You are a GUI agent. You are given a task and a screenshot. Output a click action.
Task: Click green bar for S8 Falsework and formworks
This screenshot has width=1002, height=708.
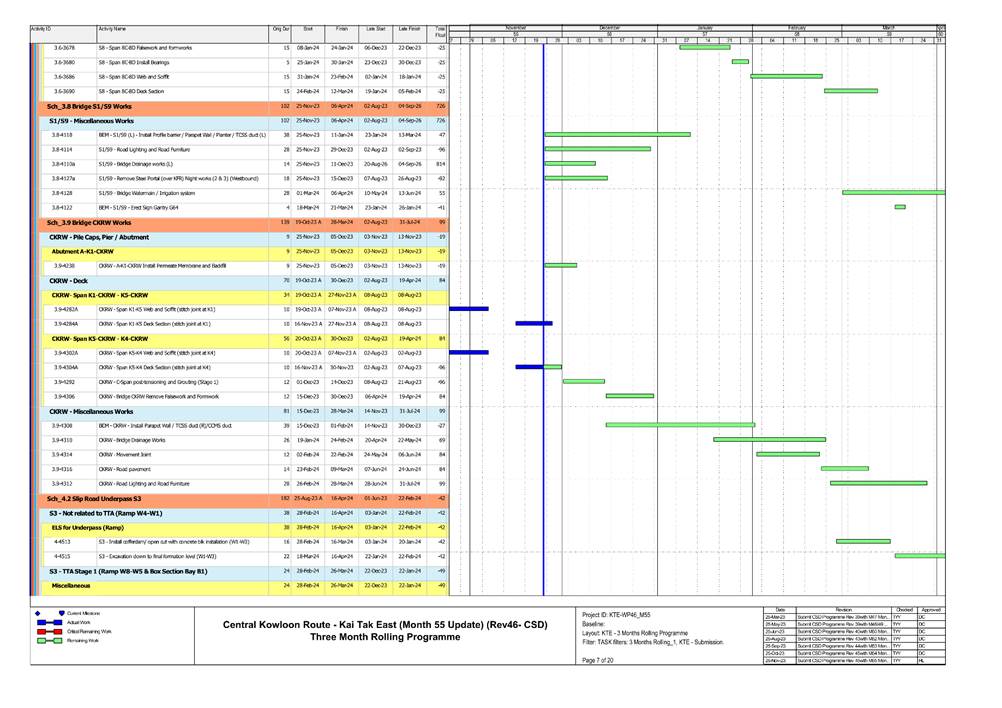pos(704,47)
